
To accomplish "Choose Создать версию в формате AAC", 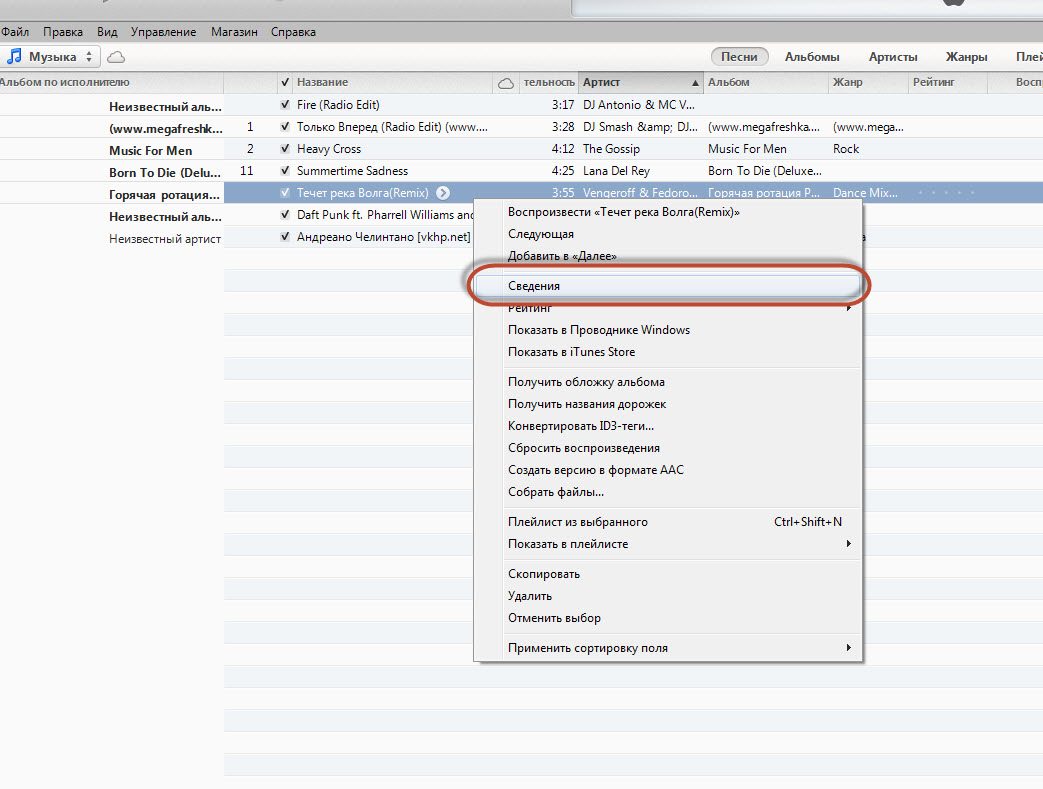I will point(668,470).
